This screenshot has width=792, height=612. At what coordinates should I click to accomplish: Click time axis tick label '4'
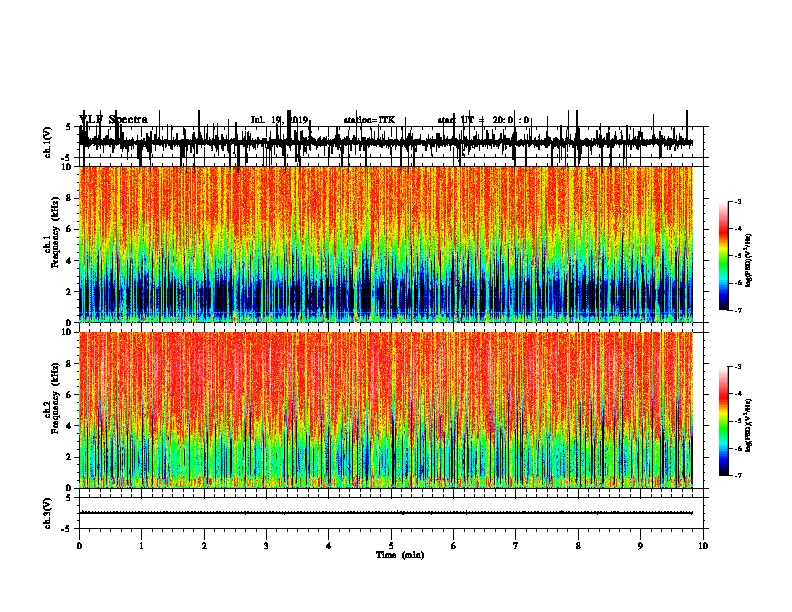coord(329,546)
